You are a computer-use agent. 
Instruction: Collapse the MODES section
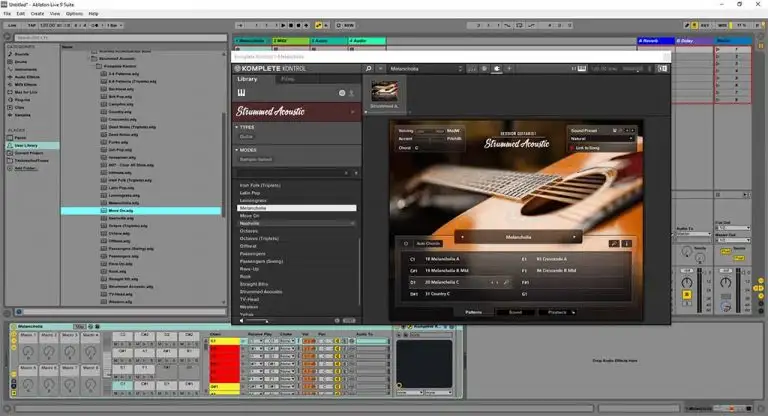coord(237,150)
